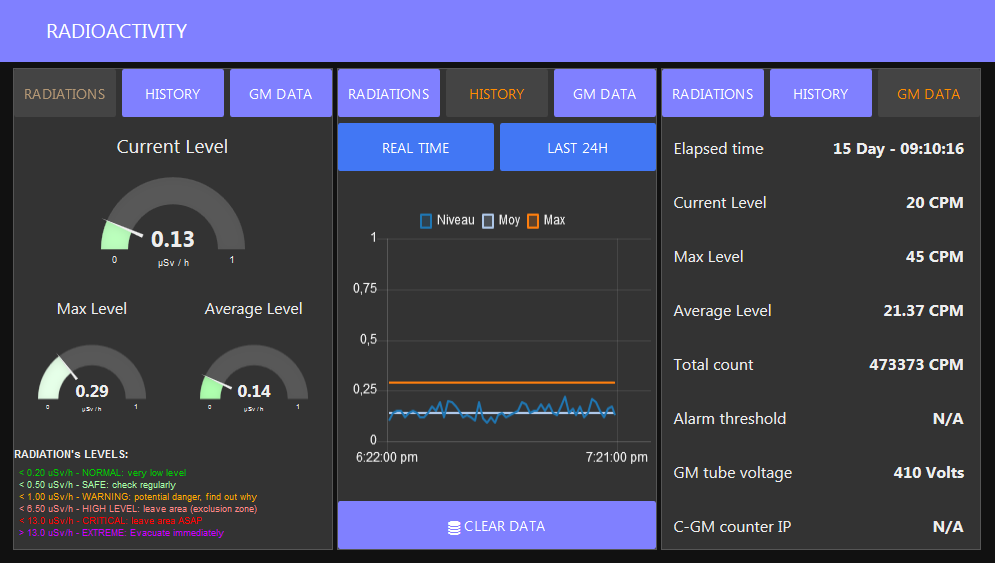Show the LAST 24H history chart
Screen dimensions: 995x563
577,147
